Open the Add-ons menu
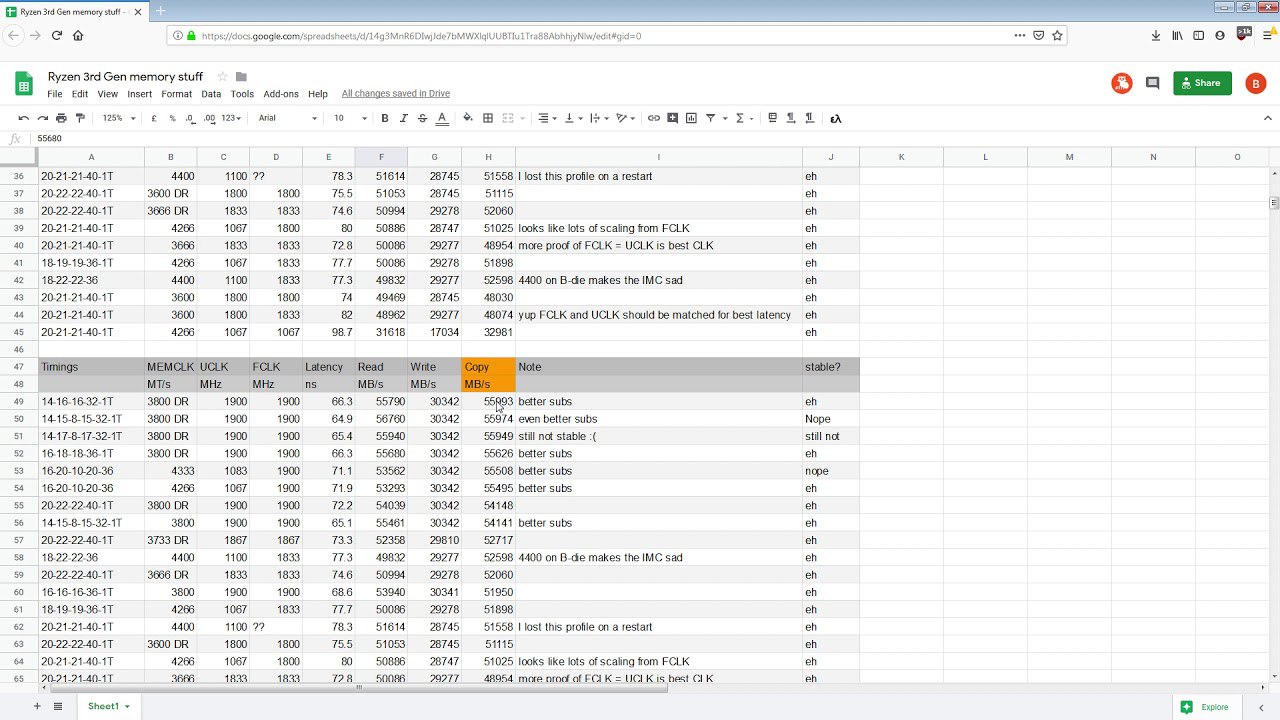1280x720 pixels. (x=281, y=94)
